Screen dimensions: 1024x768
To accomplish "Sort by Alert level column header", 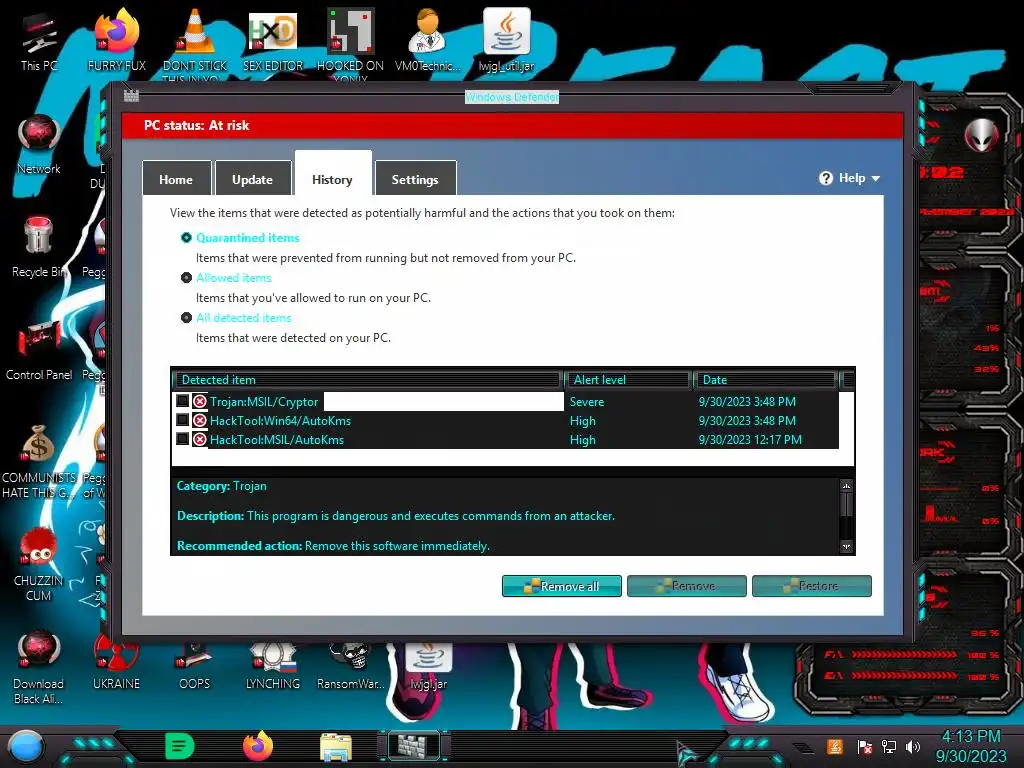I will [629, 379].
